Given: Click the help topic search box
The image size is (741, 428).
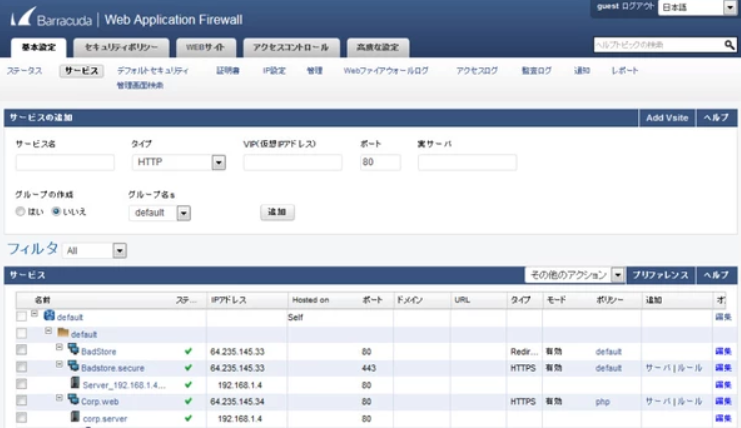Looking at the screenshot, I should coord(659,45).
